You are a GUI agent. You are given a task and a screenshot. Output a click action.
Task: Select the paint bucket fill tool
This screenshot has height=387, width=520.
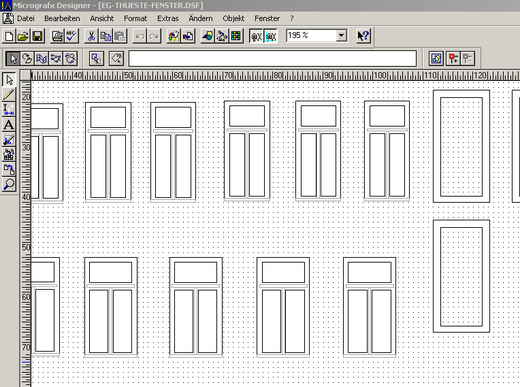click(9, 154)
